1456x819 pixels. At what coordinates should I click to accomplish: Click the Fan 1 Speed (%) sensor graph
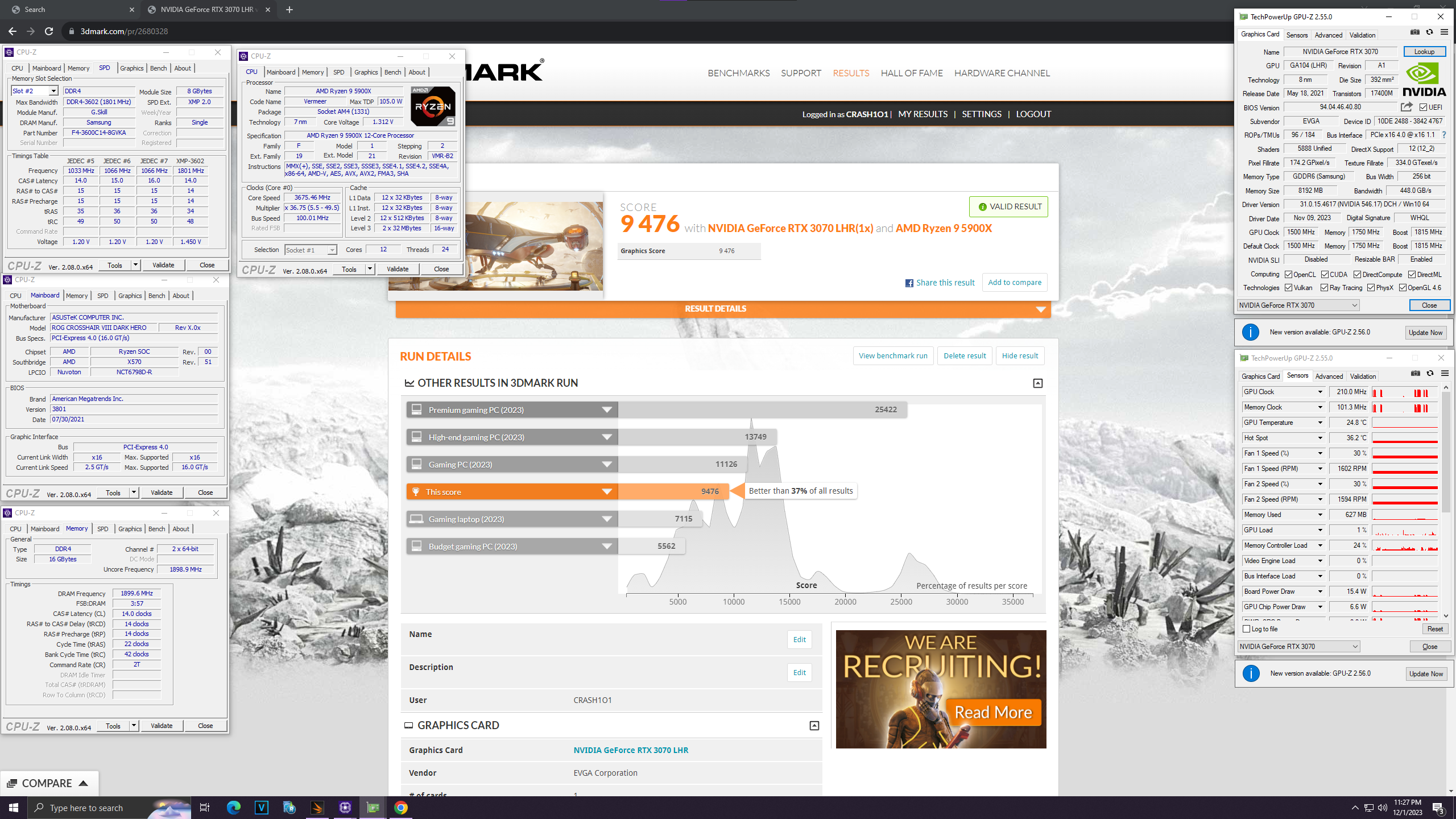(x=1404, y=453)
